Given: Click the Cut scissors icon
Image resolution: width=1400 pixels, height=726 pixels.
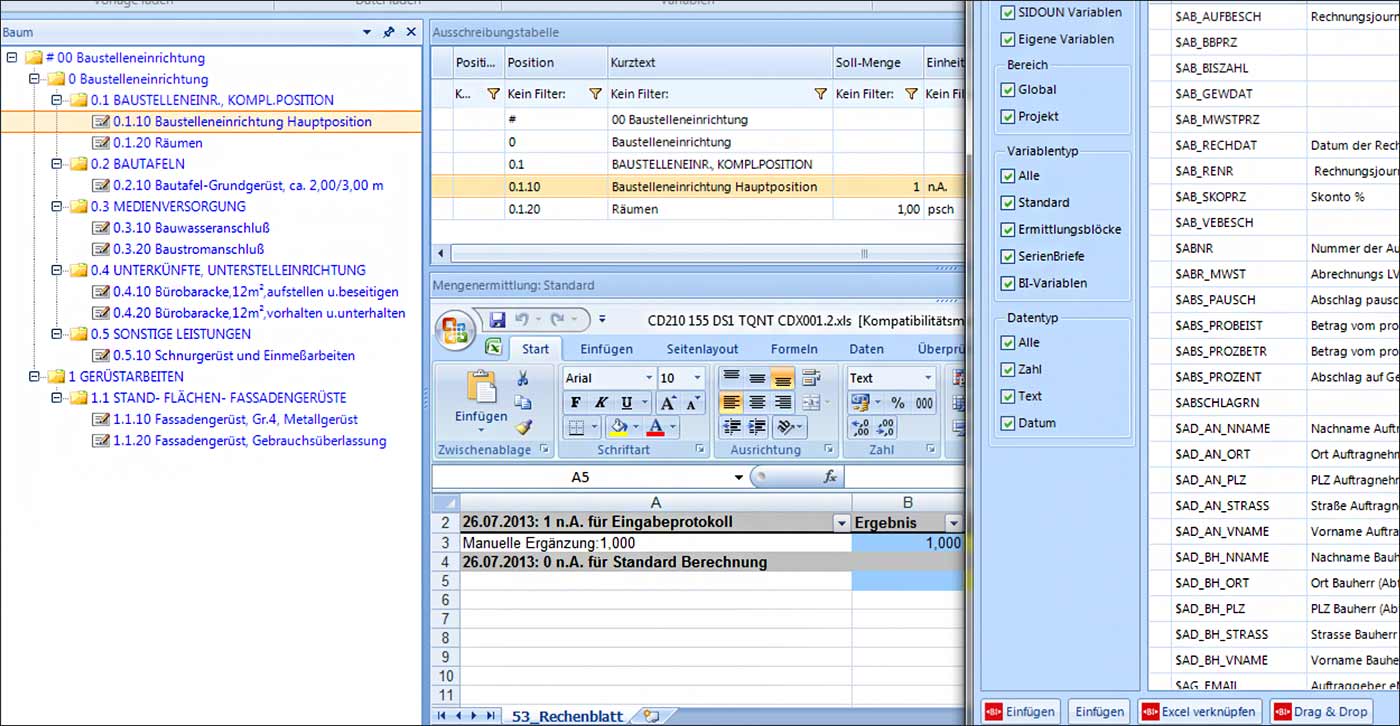Looking at the screenshot, I should pos(523,379).
